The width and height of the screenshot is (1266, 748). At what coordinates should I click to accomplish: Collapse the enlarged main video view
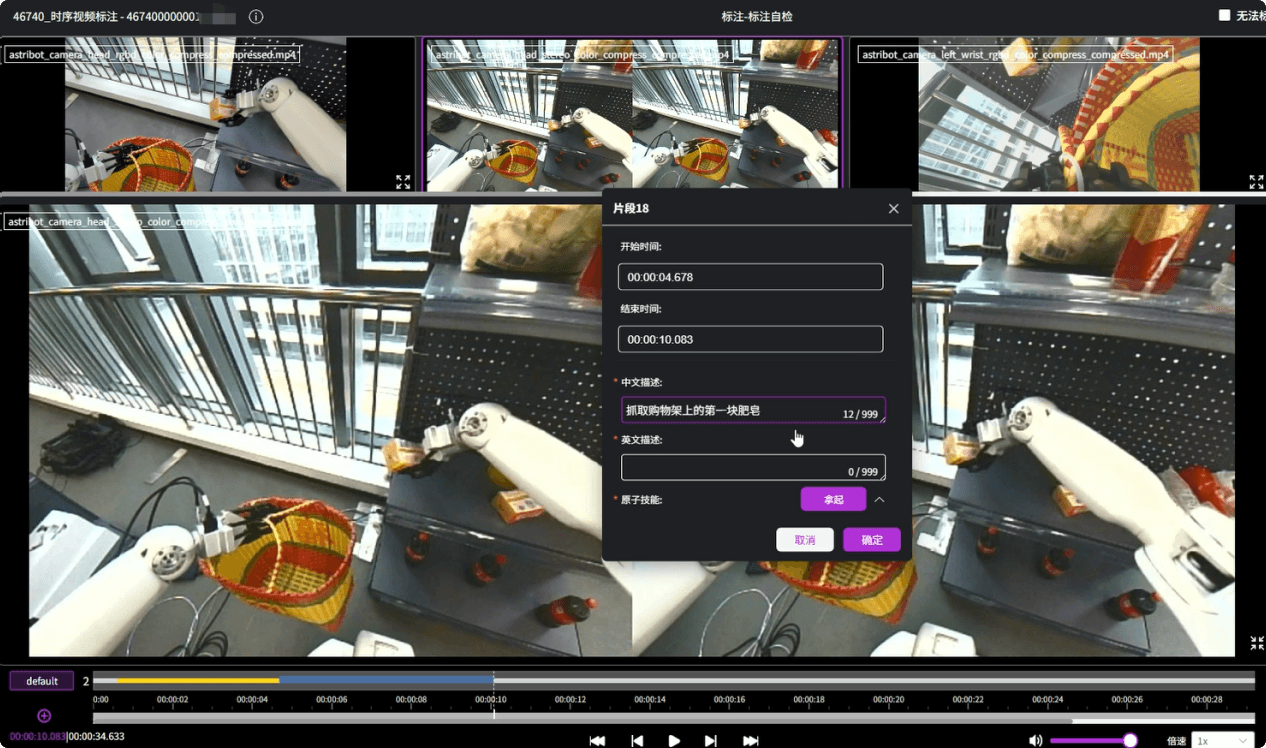[1257, 643]
